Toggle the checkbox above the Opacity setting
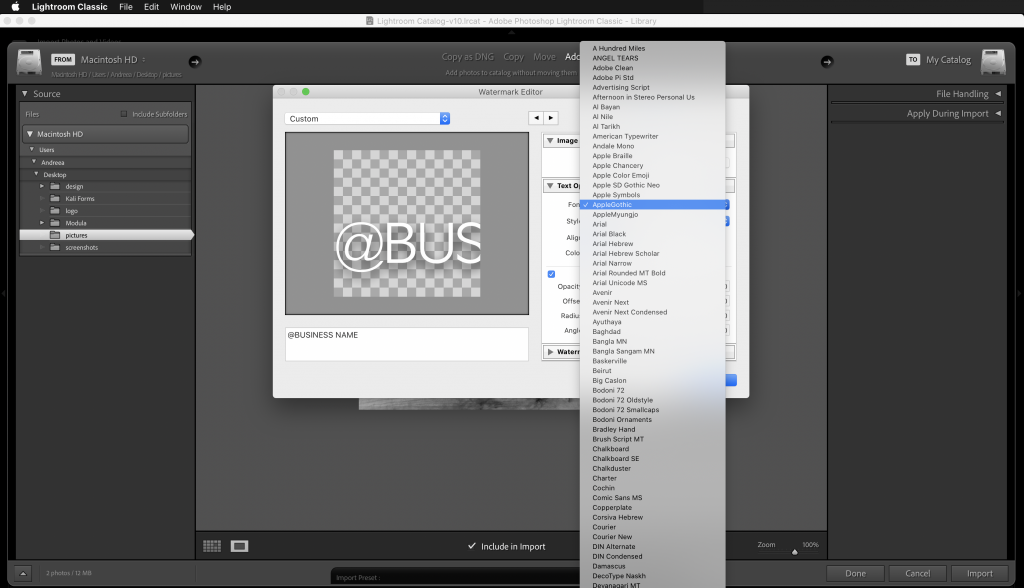Image resolution: width=1024 pixels, height=588 pixels. (x=551, y=273)
